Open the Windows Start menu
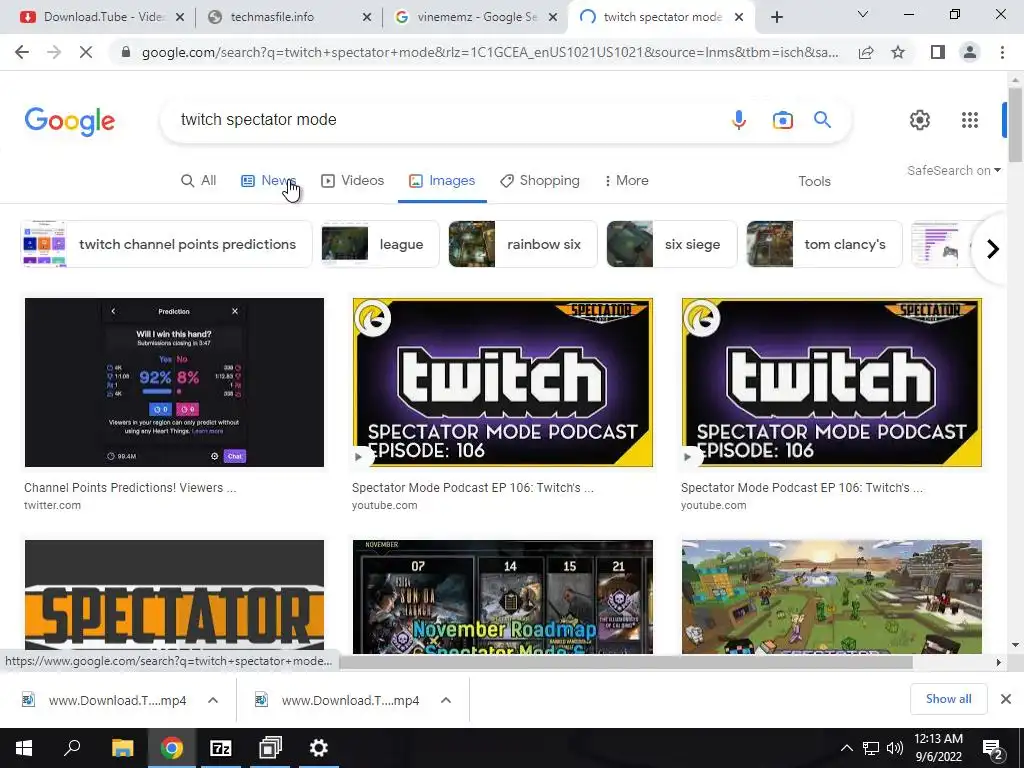The width and height of the screenshot is (1024, 768). pyautogui.click(x=24, y=748)
